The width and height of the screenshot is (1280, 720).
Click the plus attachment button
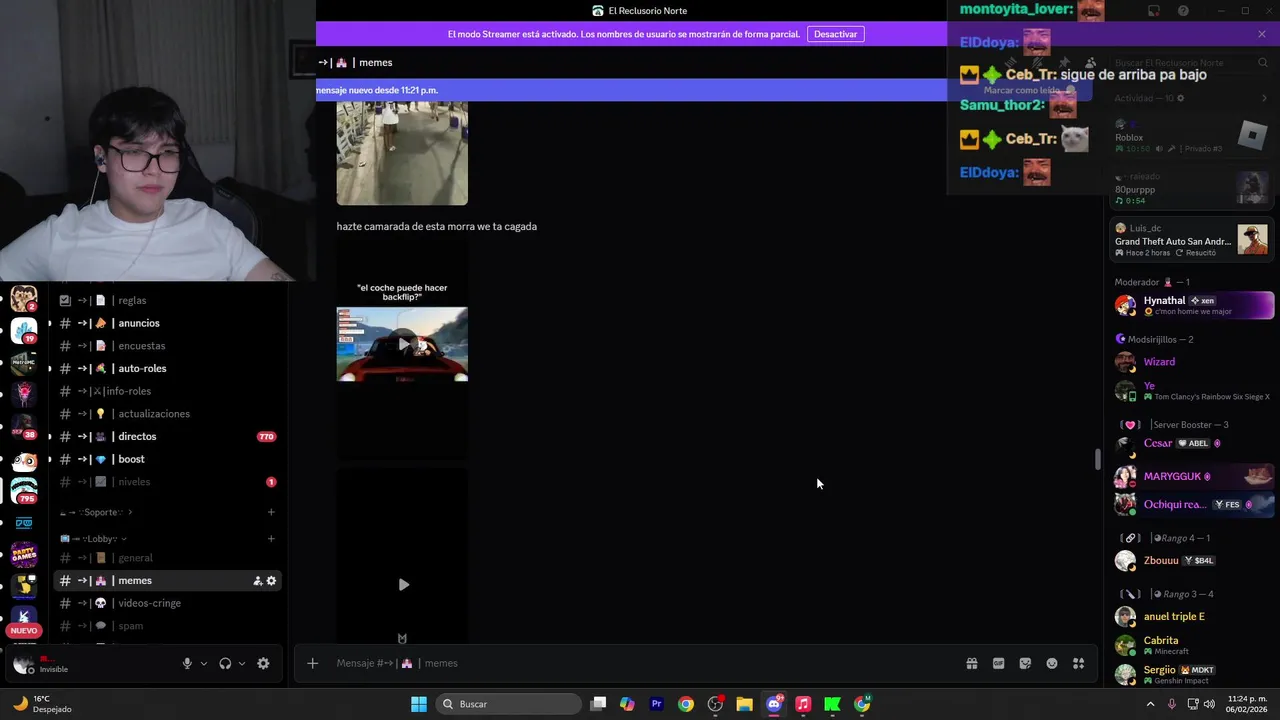pyautogui.click(x=313, y=663)
